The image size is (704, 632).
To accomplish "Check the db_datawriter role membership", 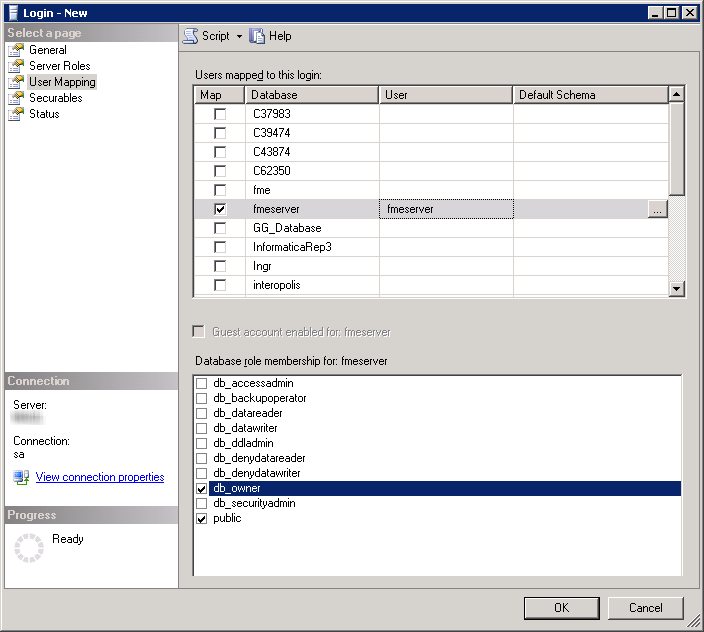I will (x=202, y=428).
